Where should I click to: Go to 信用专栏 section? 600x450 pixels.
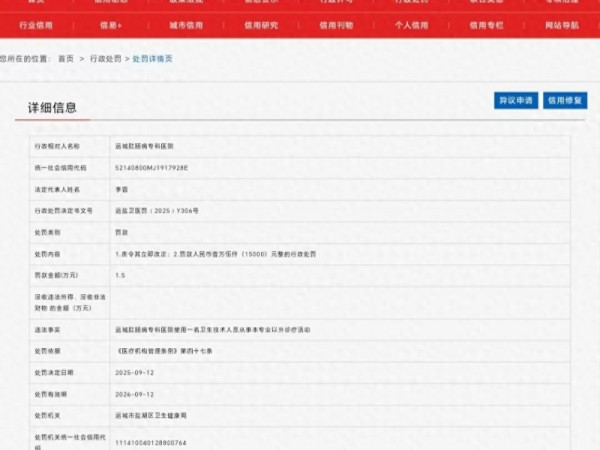[x=487, y=24]
